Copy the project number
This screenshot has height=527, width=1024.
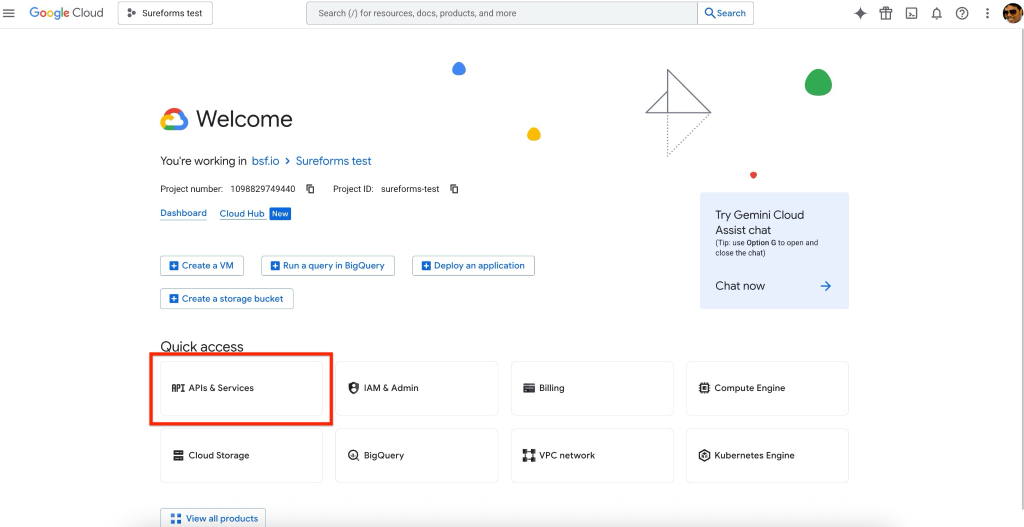pyautogui.click(x=311, y=189)
